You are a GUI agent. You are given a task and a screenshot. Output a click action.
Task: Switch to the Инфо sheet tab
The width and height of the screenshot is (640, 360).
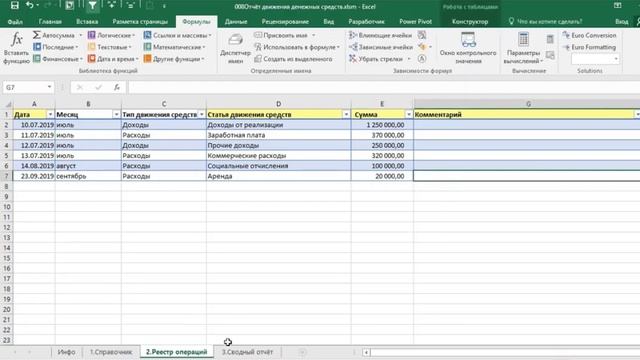pyautogui.click(x=67, y=352)
